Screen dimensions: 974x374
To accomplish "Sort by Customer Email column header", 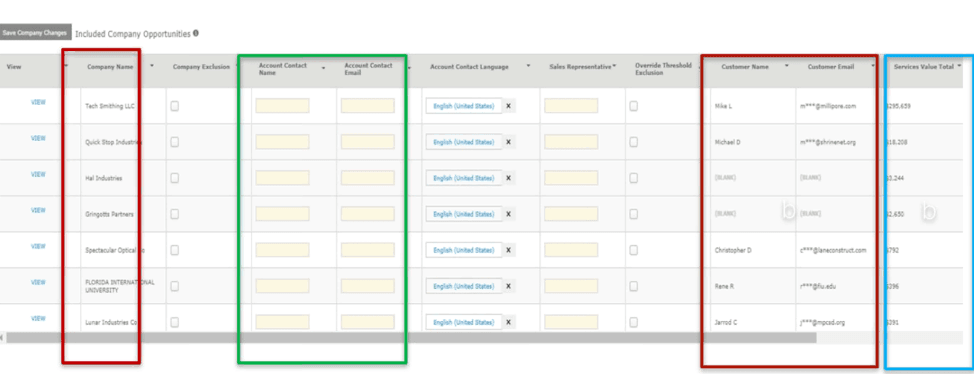I will [831, 66].
